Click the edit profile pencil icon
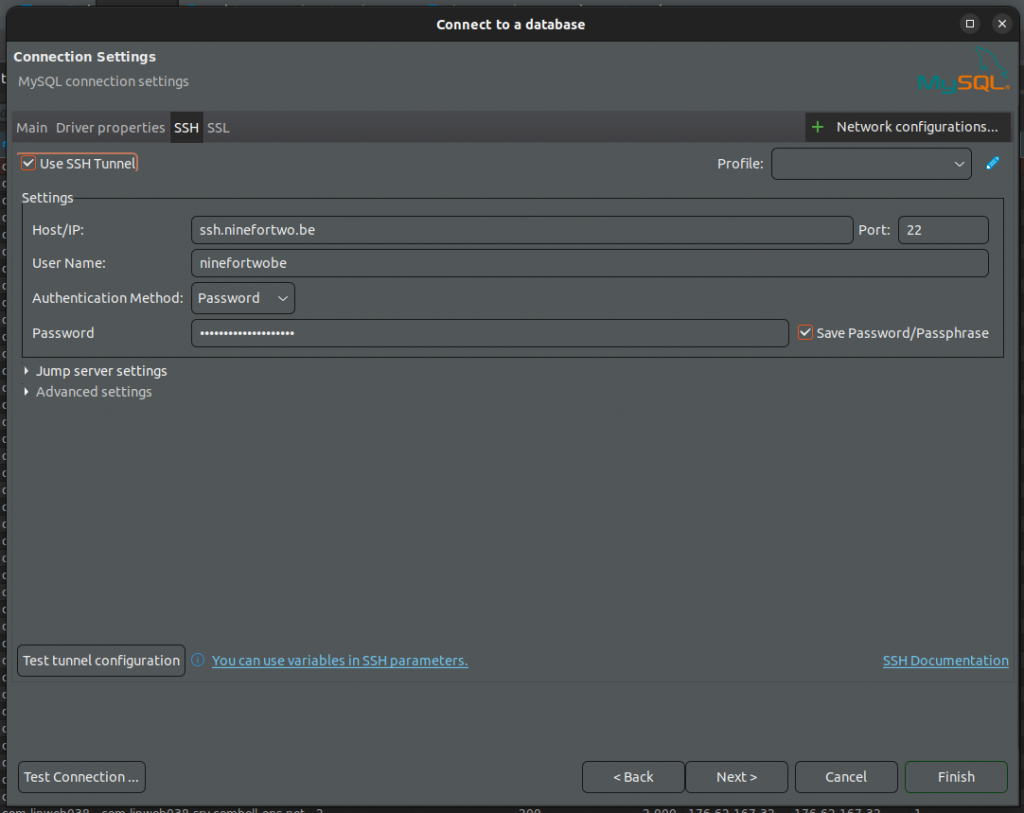 992,163
